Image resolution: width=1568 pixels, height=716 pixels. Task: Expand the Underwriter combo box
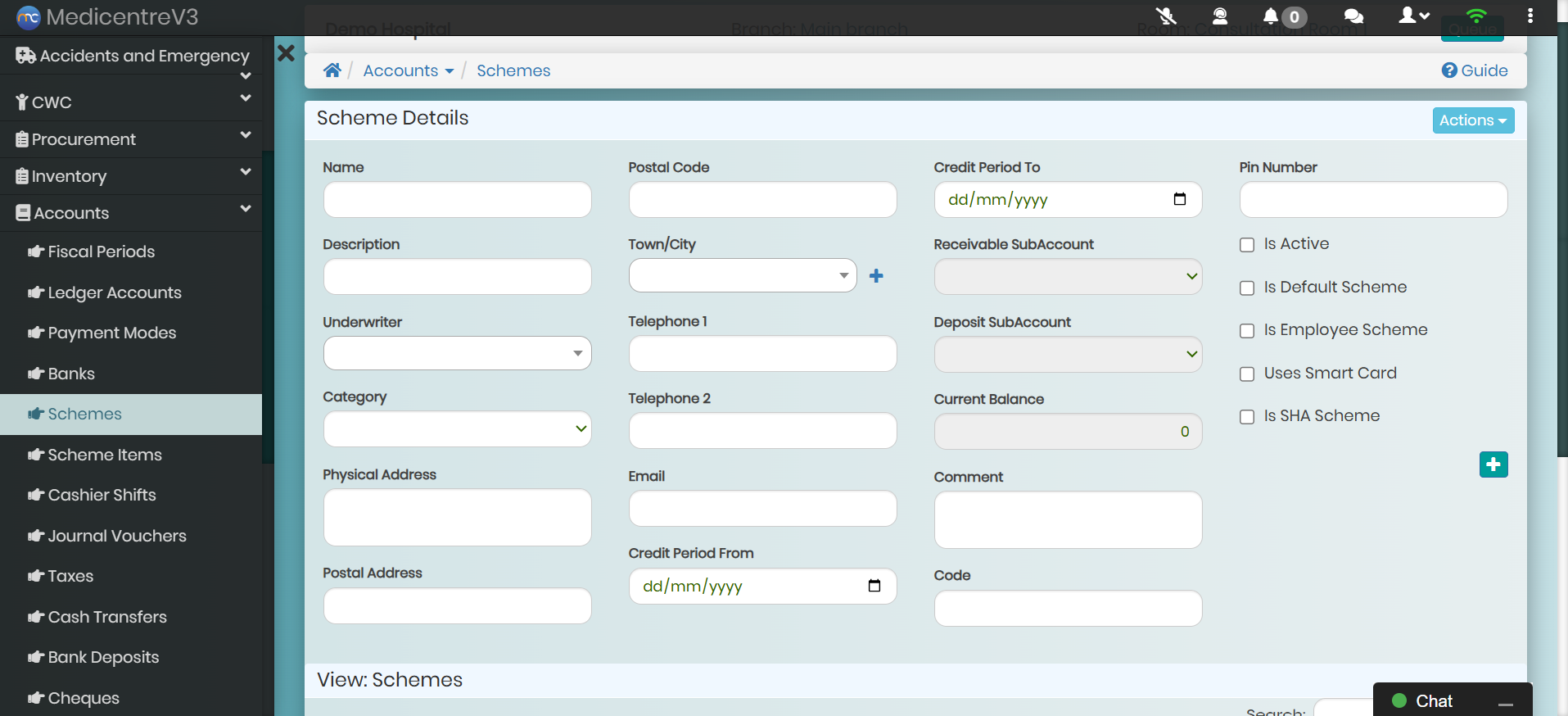point(457,354)
